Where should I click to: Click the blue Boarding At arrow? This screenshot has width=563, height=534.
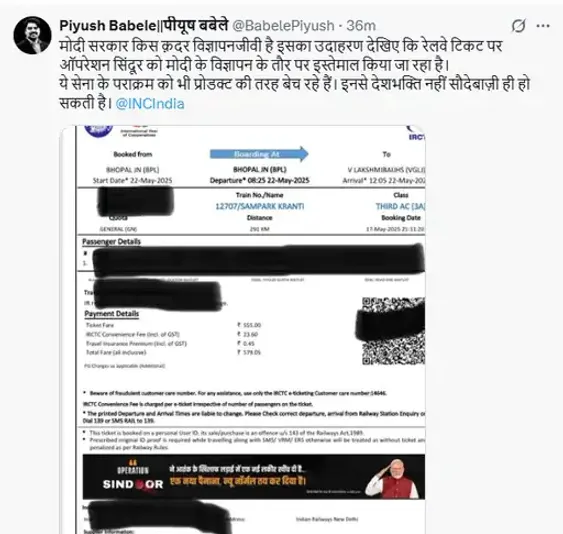(x=259, y=154)
